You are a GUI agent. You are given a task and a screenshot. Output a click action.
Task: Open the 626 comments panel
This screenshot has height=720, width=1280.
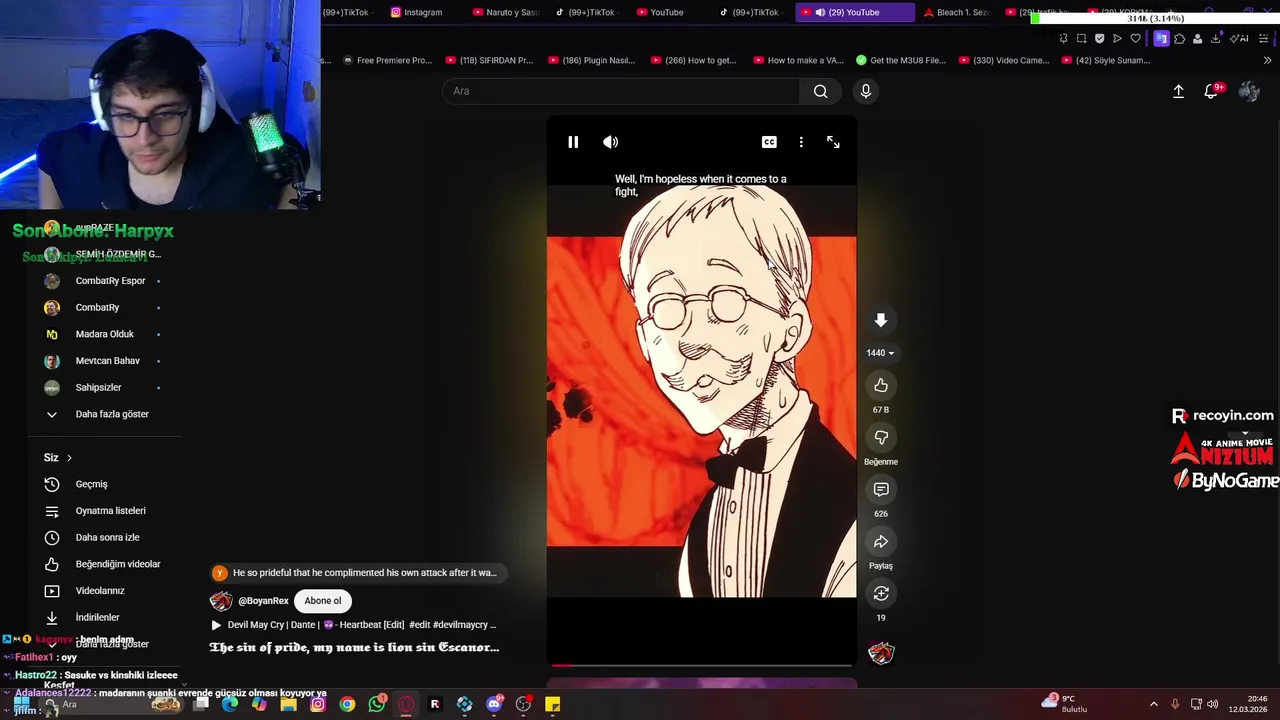click(x=881, y=489)
